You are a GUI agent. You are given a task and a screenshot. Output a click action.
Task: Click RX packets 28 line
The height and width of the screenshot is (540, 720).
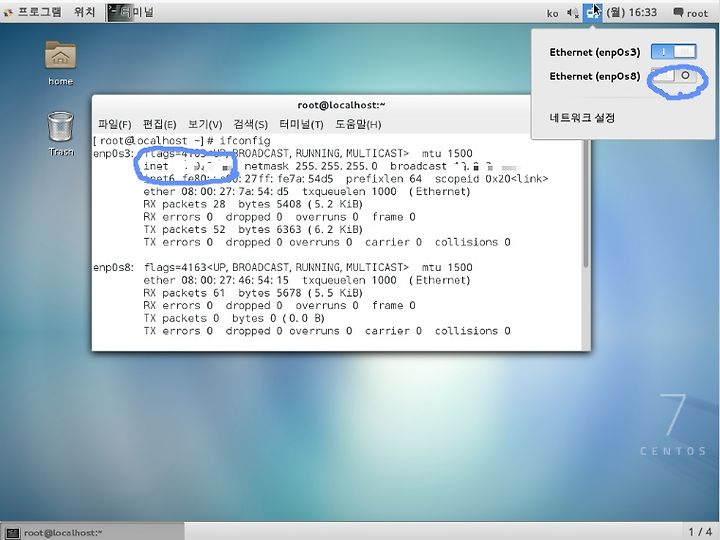(253, 204)
